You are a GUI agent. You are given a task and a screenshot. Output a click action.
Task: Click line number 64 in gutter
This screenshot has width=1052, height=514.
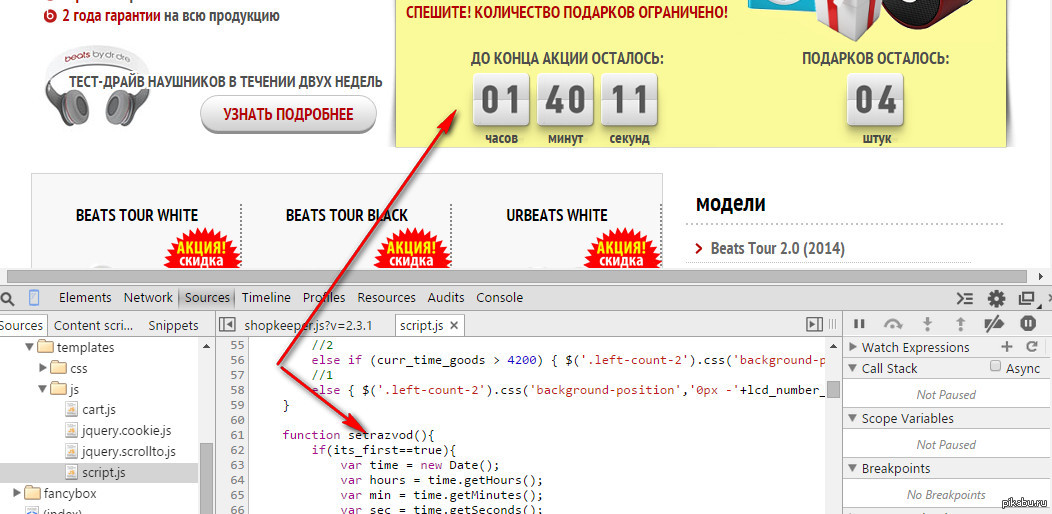tap(238, 480)
